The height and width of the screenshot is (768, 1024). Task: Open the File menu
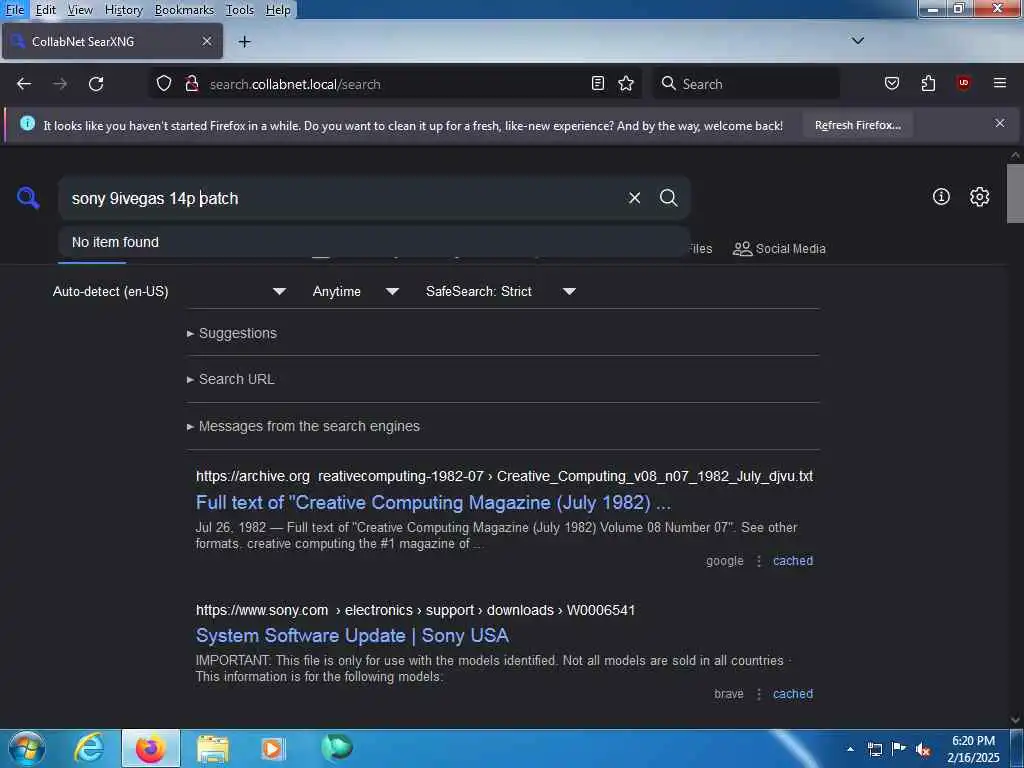(x=14, y=10)
